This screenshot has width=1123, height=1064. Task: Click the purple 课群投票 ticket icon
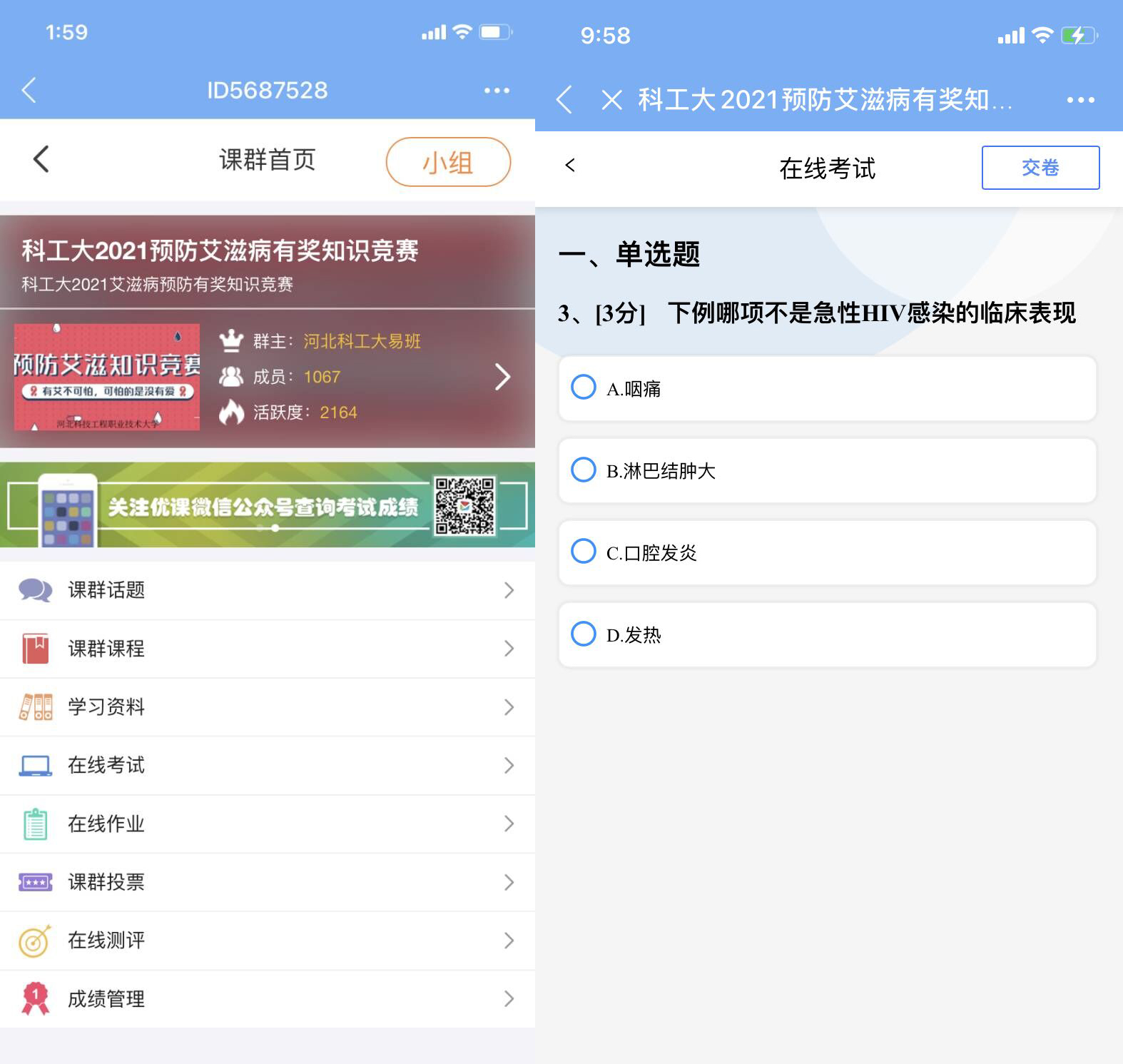35,883
